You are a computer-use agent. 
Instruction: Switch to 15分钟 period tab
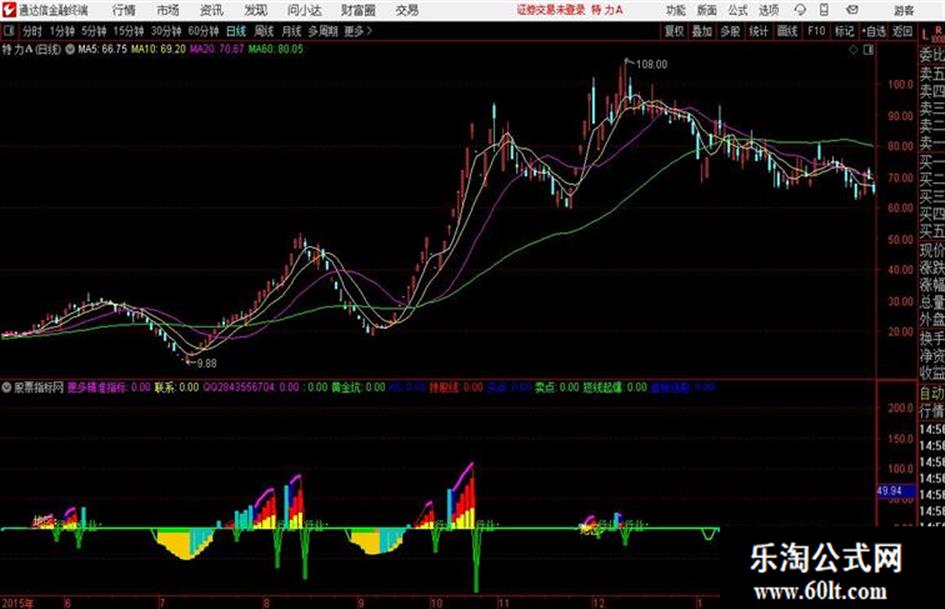coord(128,31)
